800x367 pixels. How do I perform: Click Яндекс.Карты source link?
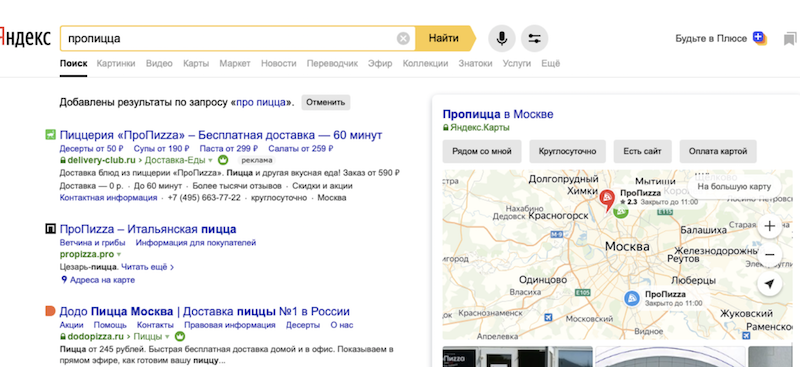pyautogui.click(x=479, y=128)
